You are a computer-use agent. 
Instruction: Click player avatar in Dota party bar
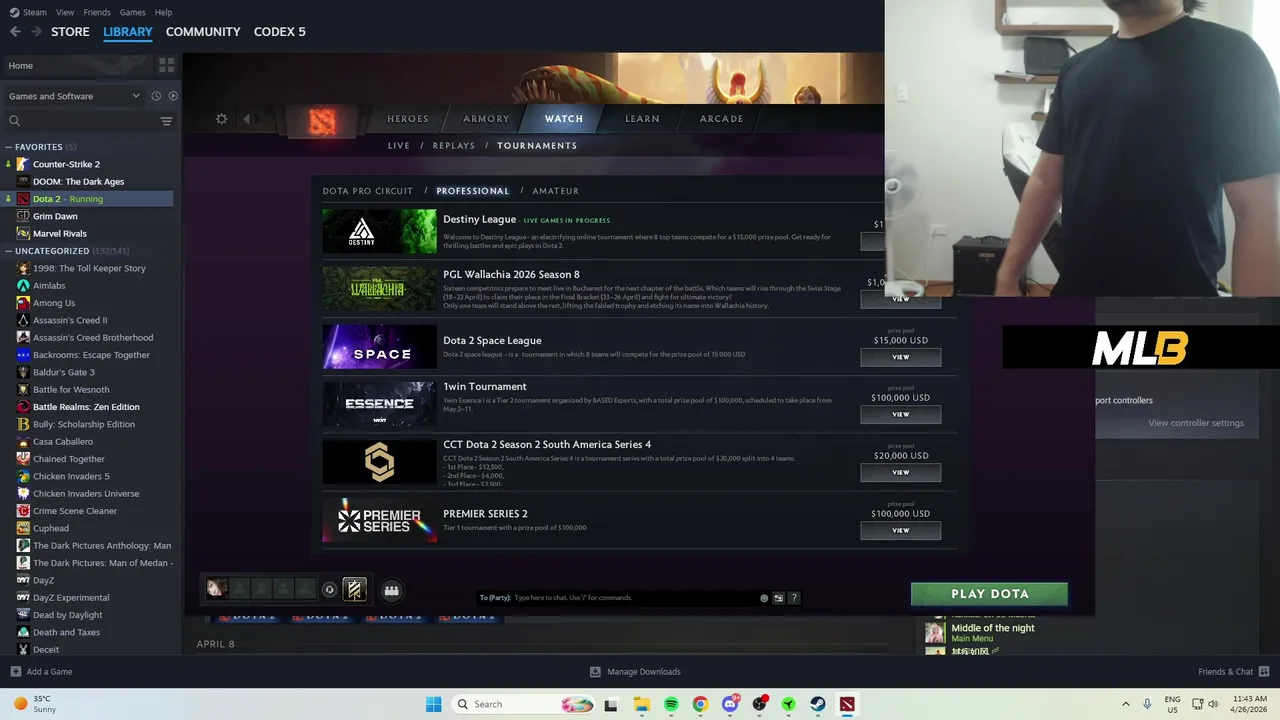(217, 589)
